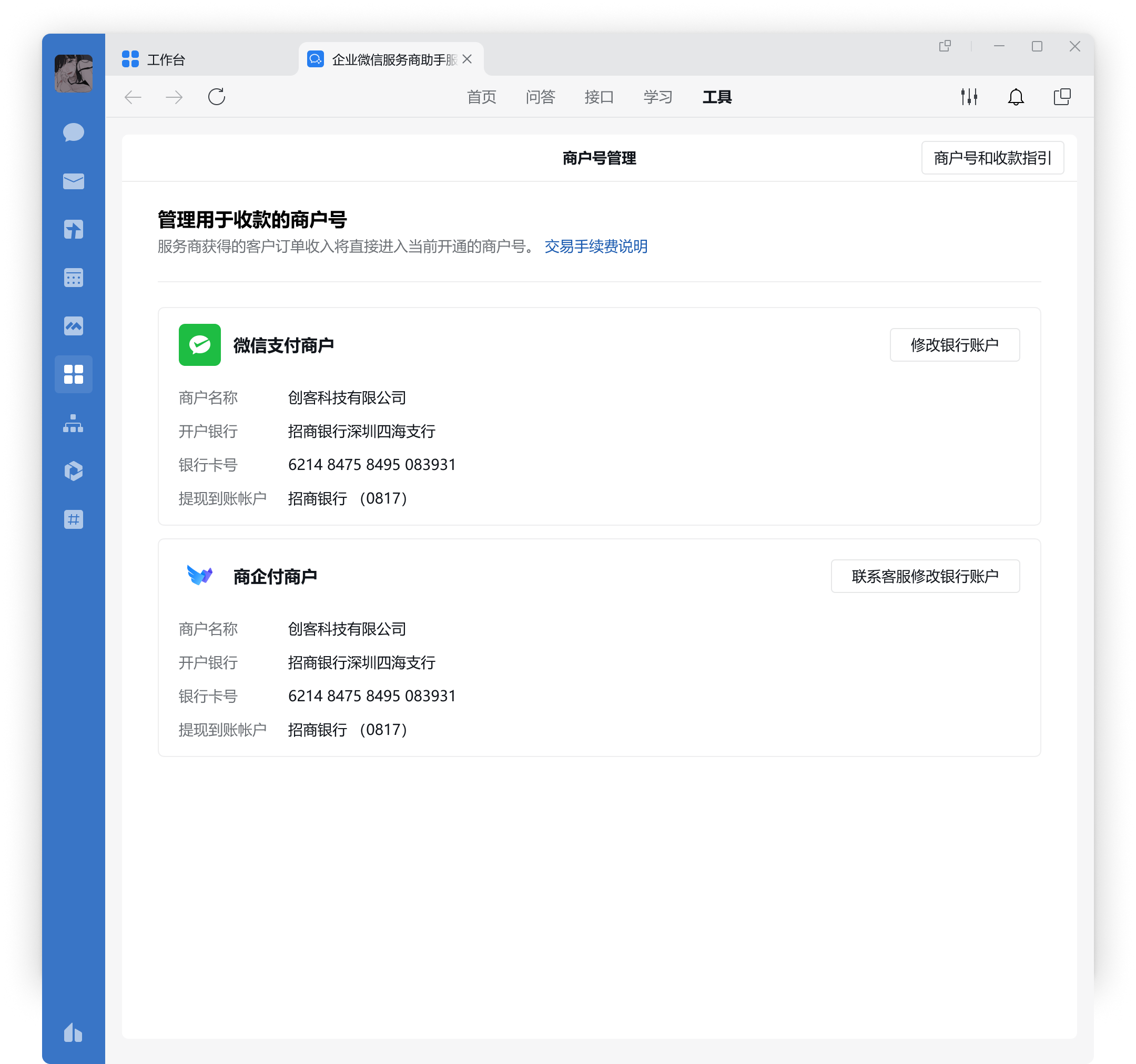
Task: Click 创客科技有限公司 under 商企付商户
Action: point(347,629)
